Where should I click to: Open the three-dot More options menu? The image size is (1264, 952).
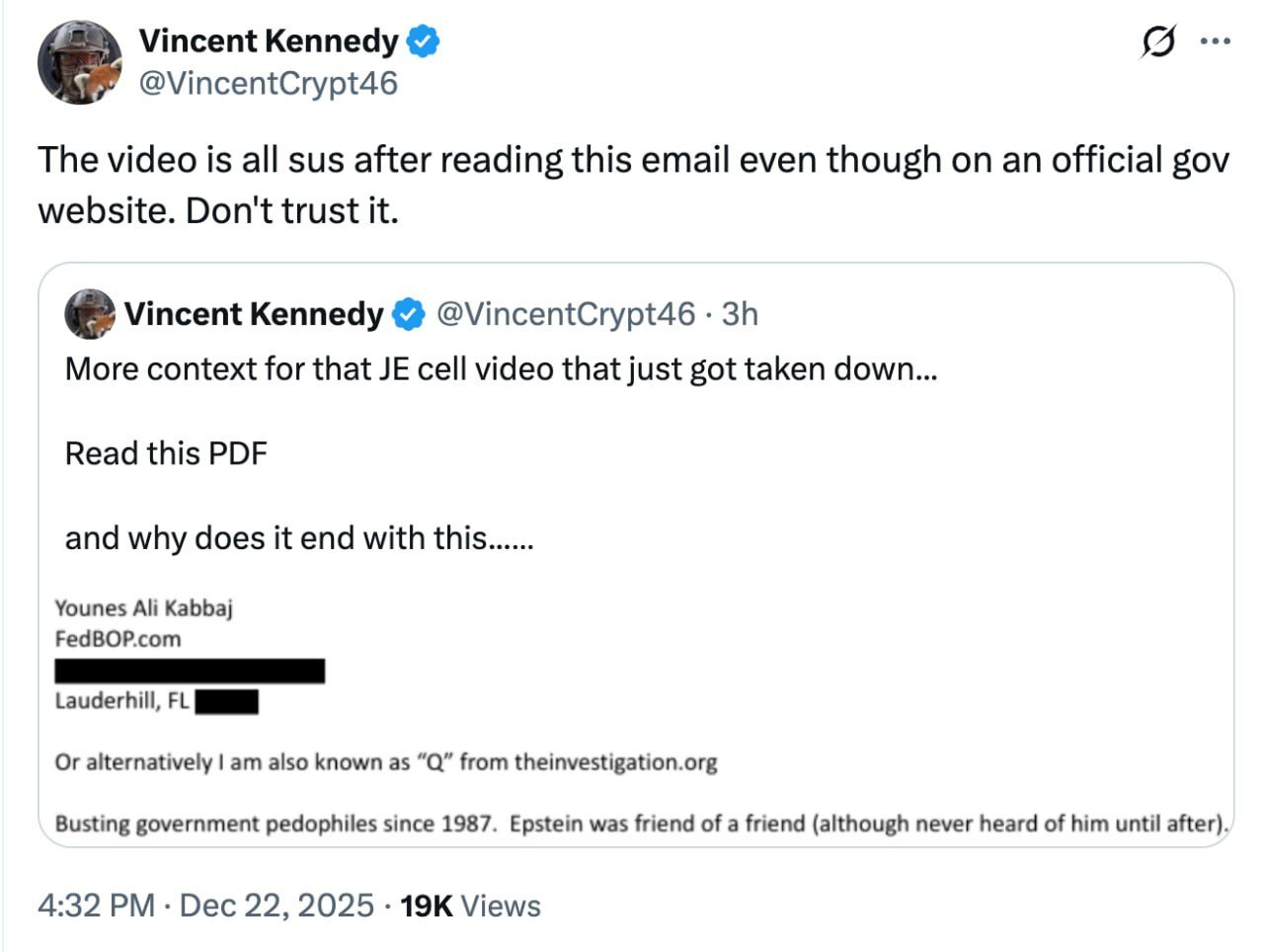[1215, 41]
